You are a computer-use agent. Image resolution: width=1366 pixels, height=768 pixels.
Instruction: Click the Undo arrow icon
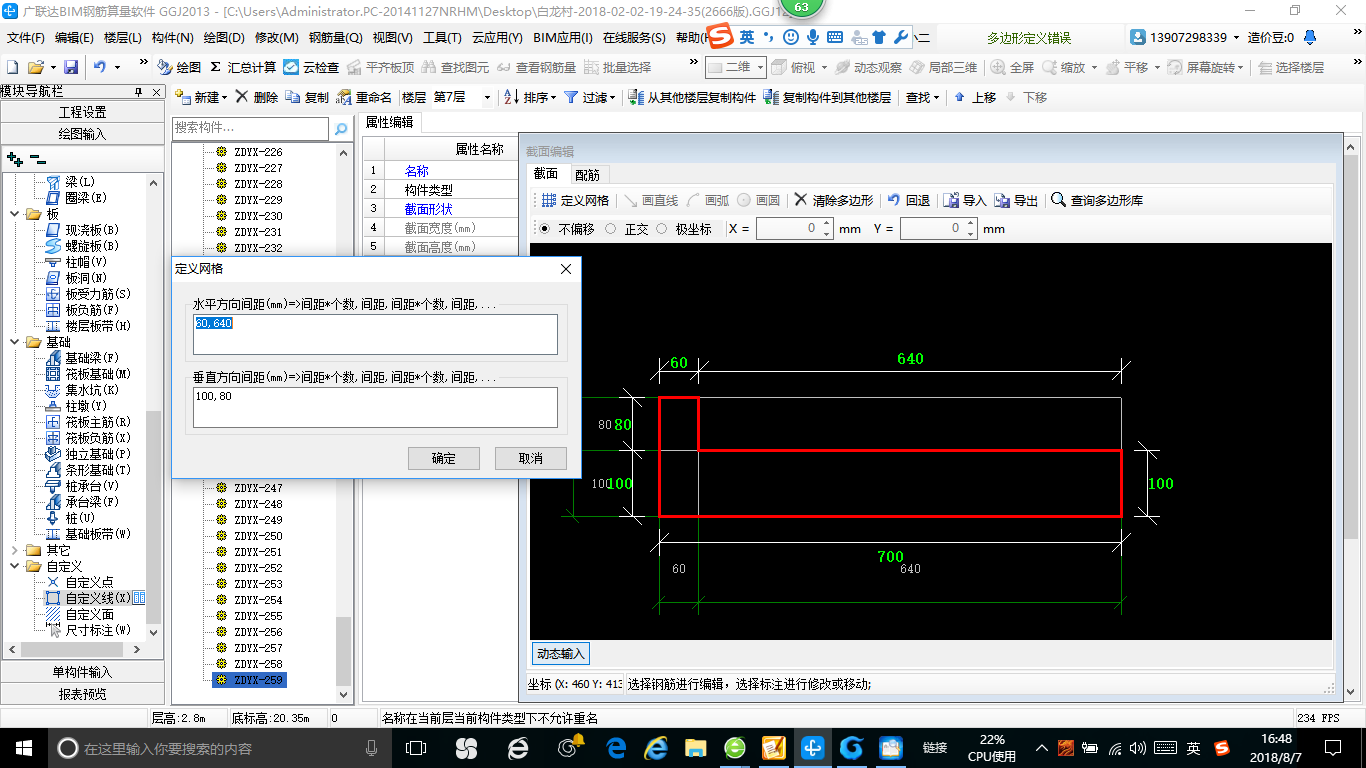[x=100, y=67]
